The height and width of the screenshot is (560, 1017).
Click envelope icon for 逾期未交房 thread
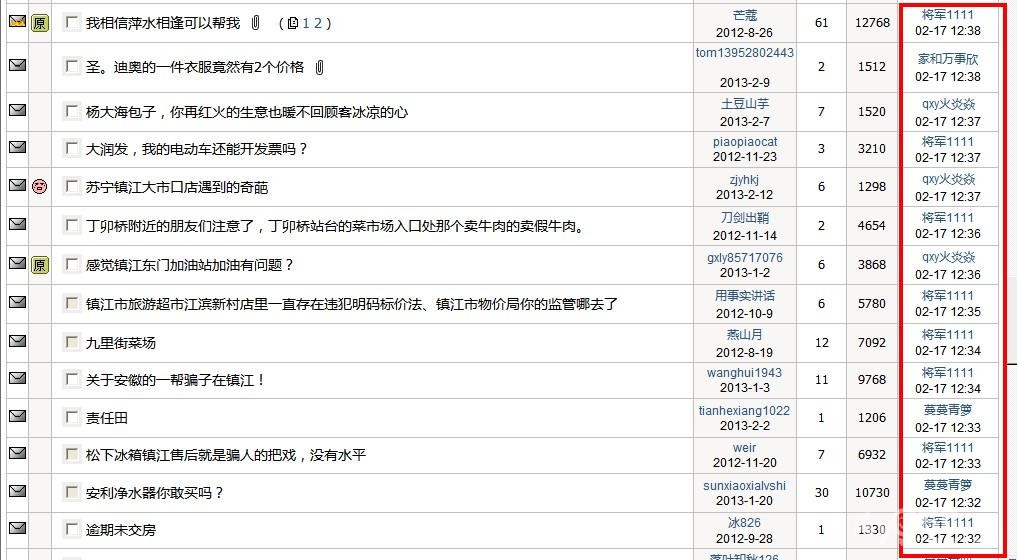(18, 528)
